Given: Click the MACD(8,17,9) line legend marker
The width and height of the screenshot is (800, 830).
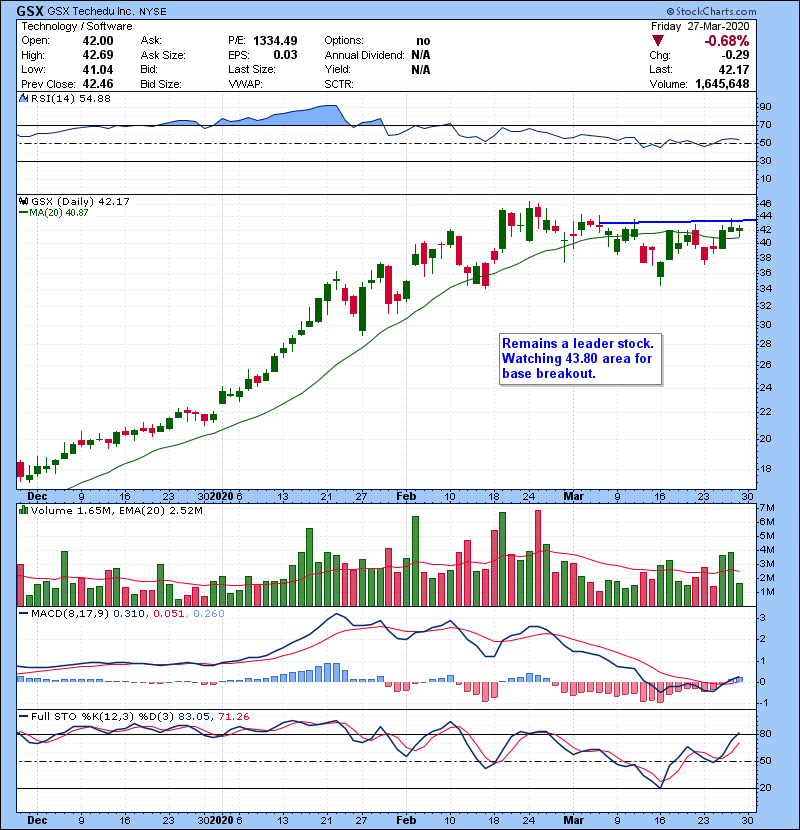Looking at the screenshot, I should (23, 614).
